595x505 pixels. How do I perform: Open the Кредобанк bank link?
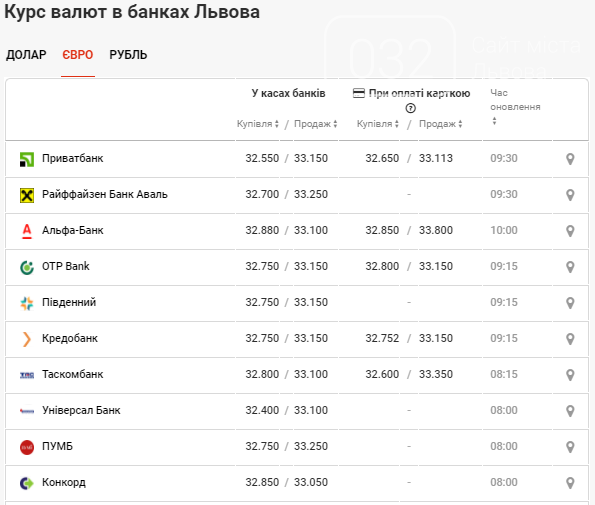[x=70, y=338]
